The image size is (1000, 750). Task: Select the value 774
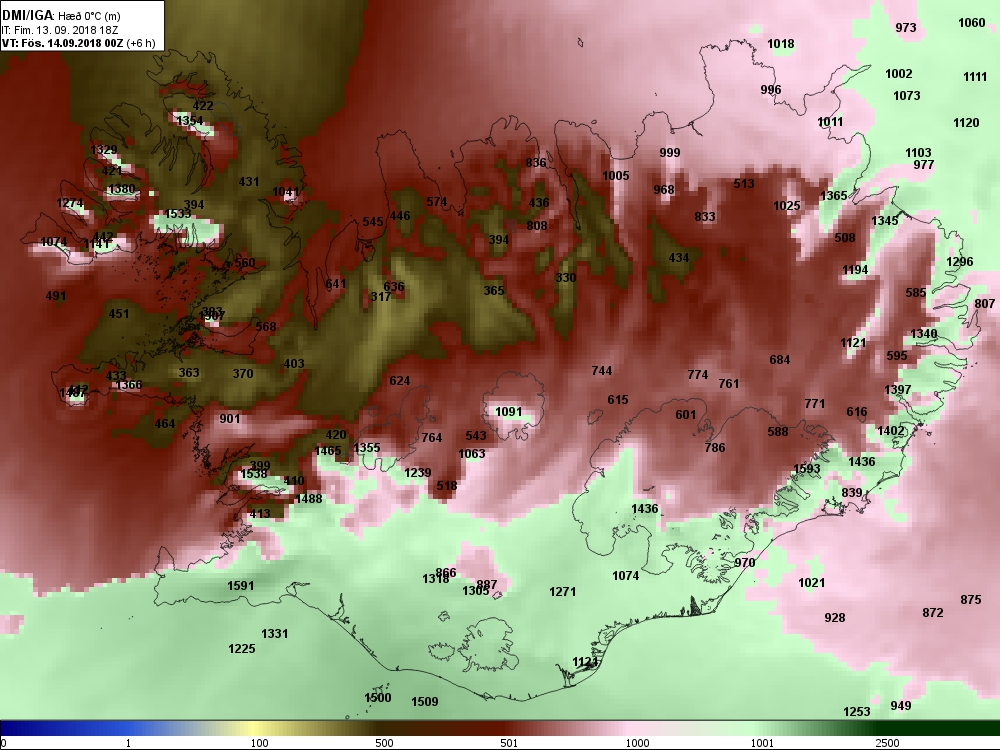click(x=698, y=375)
